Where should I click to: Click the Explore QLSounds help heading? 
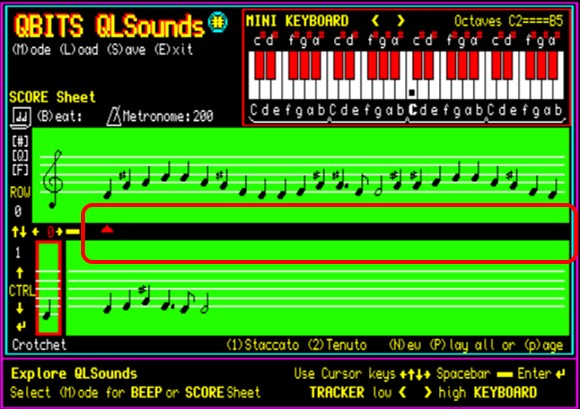74,373
